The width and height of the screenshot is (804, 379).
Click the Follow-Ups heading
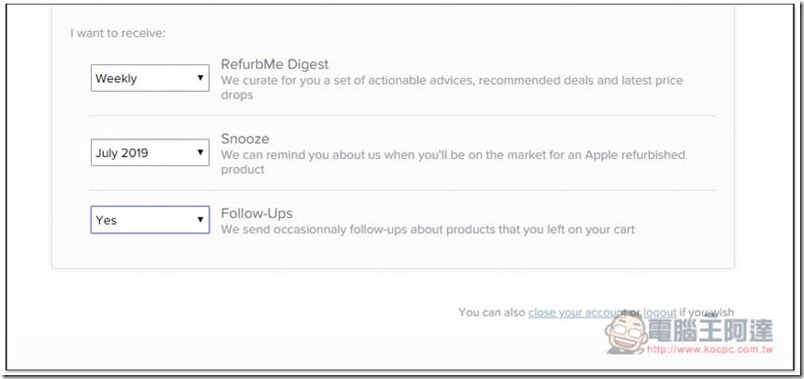coord(257,213)
